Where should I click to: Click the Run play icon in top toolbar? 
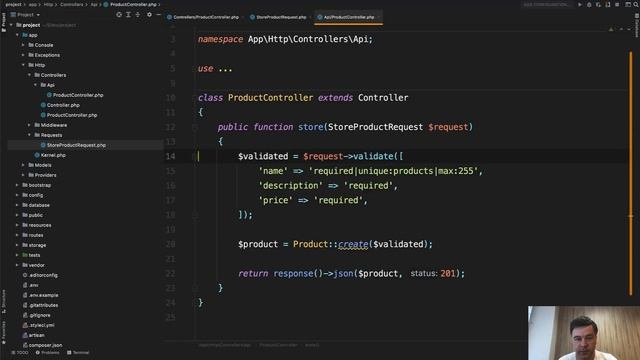[580, 4]
